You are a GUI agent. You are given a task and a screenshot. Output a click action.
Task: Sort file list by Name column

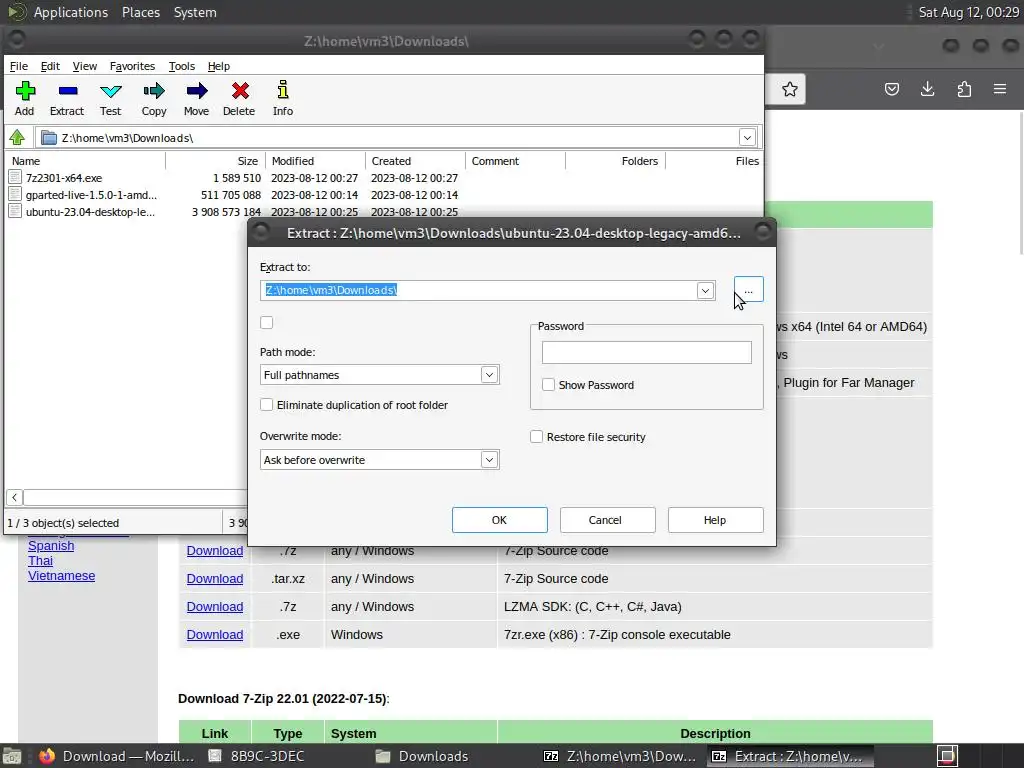click(86, 161)
